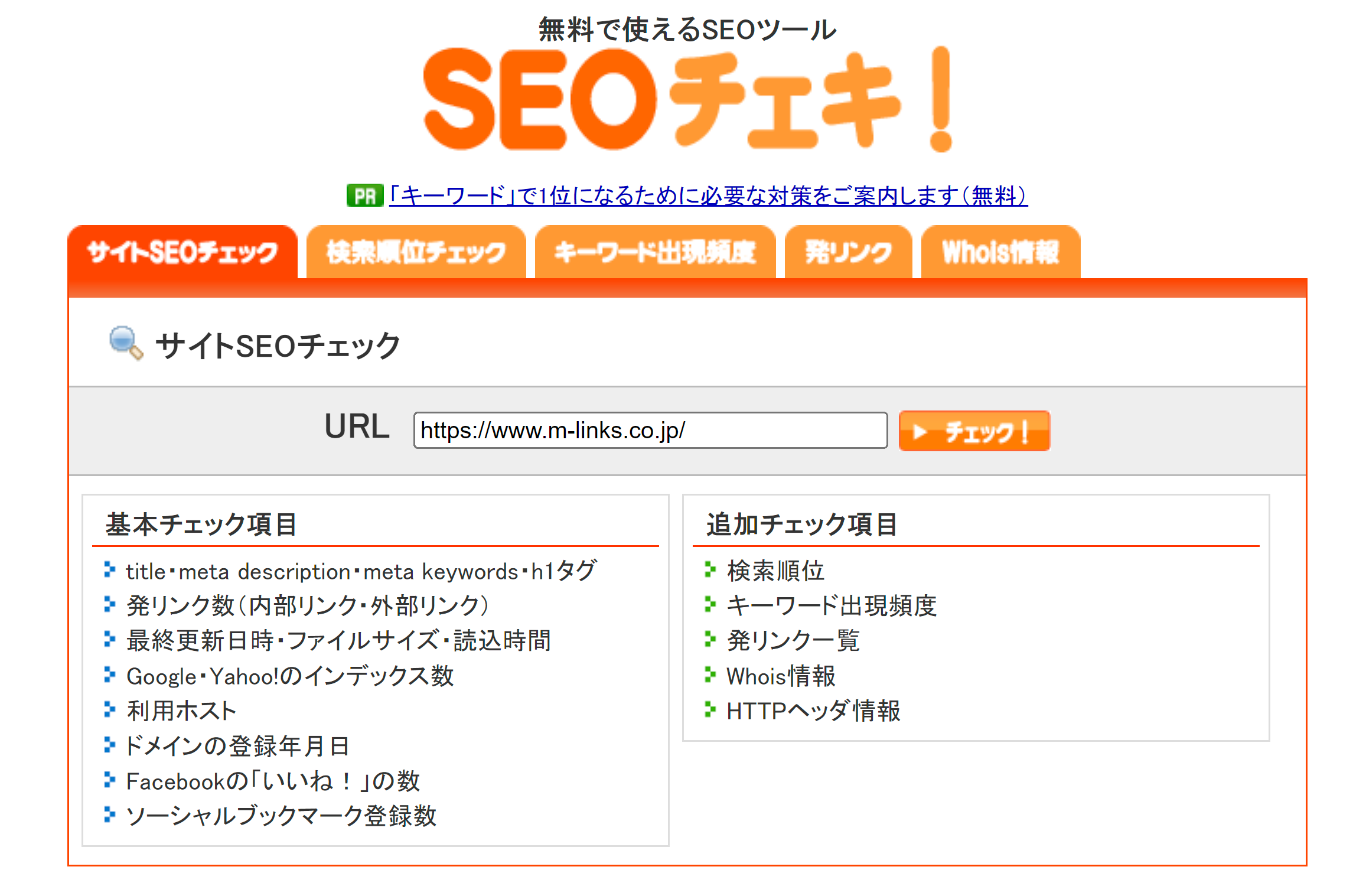Click the 無料で使えるSEOツール heading text
The width and height of the screenshot is (1366, 896).
[687, 30]
